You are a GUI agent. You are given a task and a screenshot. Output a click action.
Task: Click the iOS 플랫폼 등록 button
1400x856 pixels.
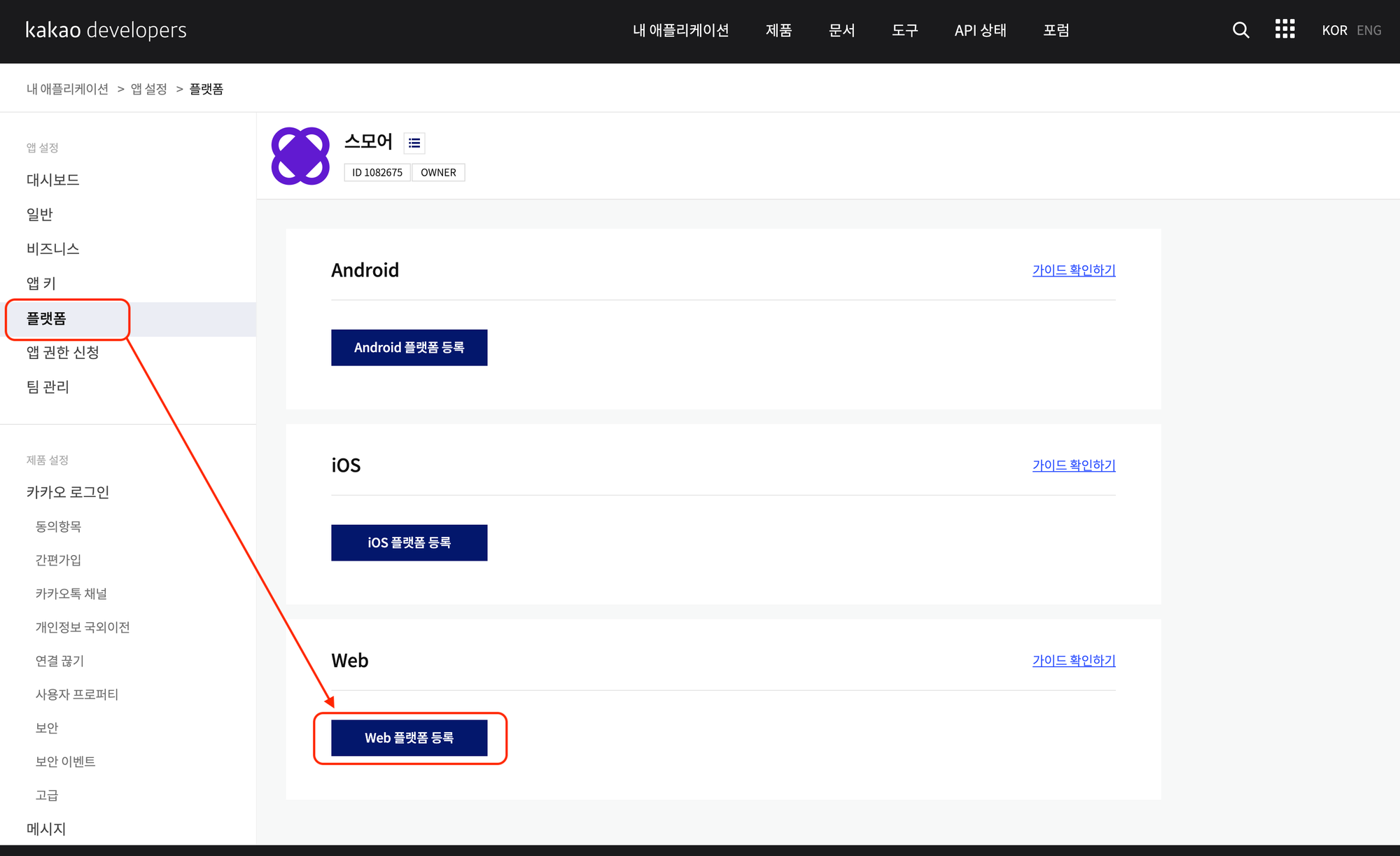click(409, 542)
